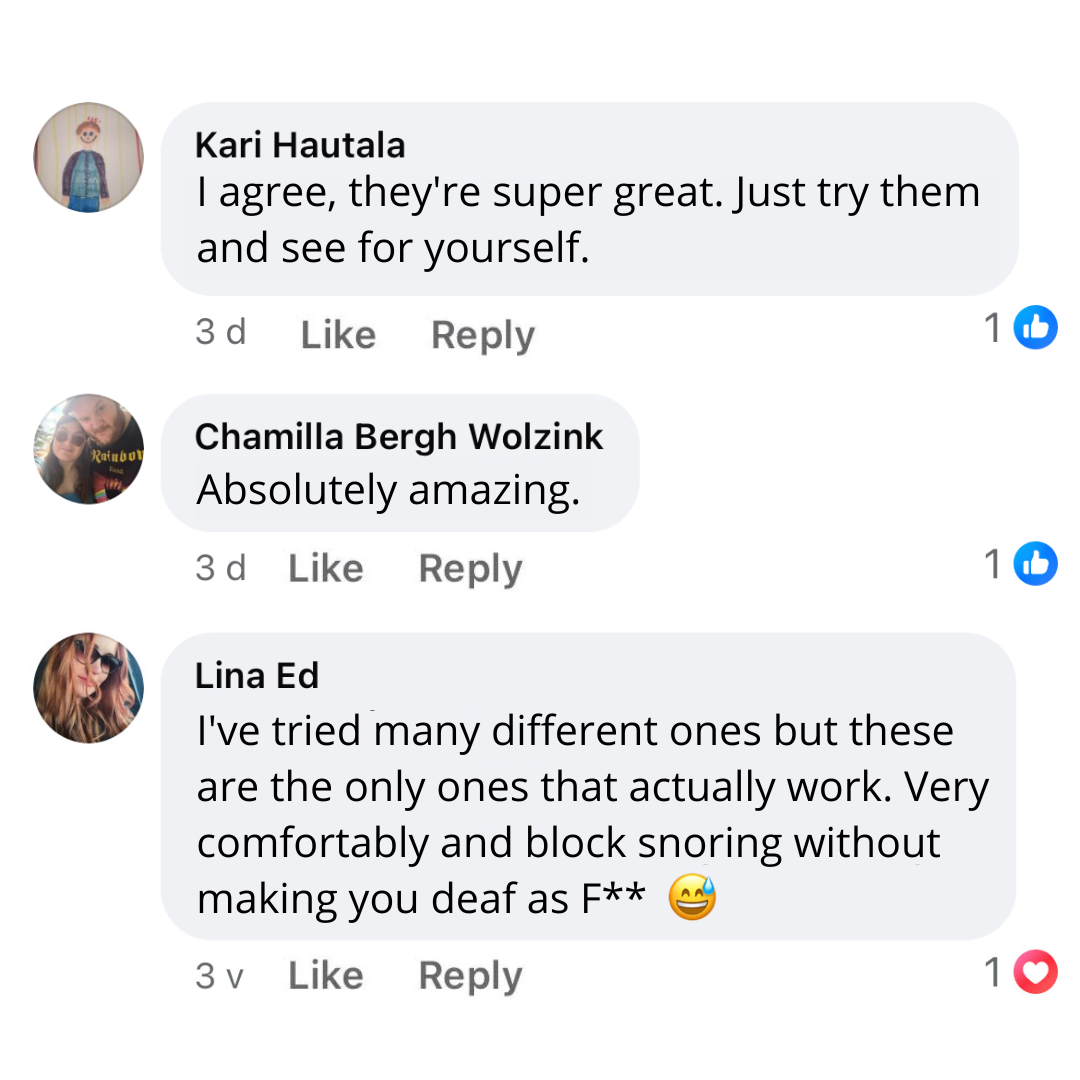Click the thumbs-up reaction on Kari Hautala's comment
1080x1080 pixels.
[1035, 328]
